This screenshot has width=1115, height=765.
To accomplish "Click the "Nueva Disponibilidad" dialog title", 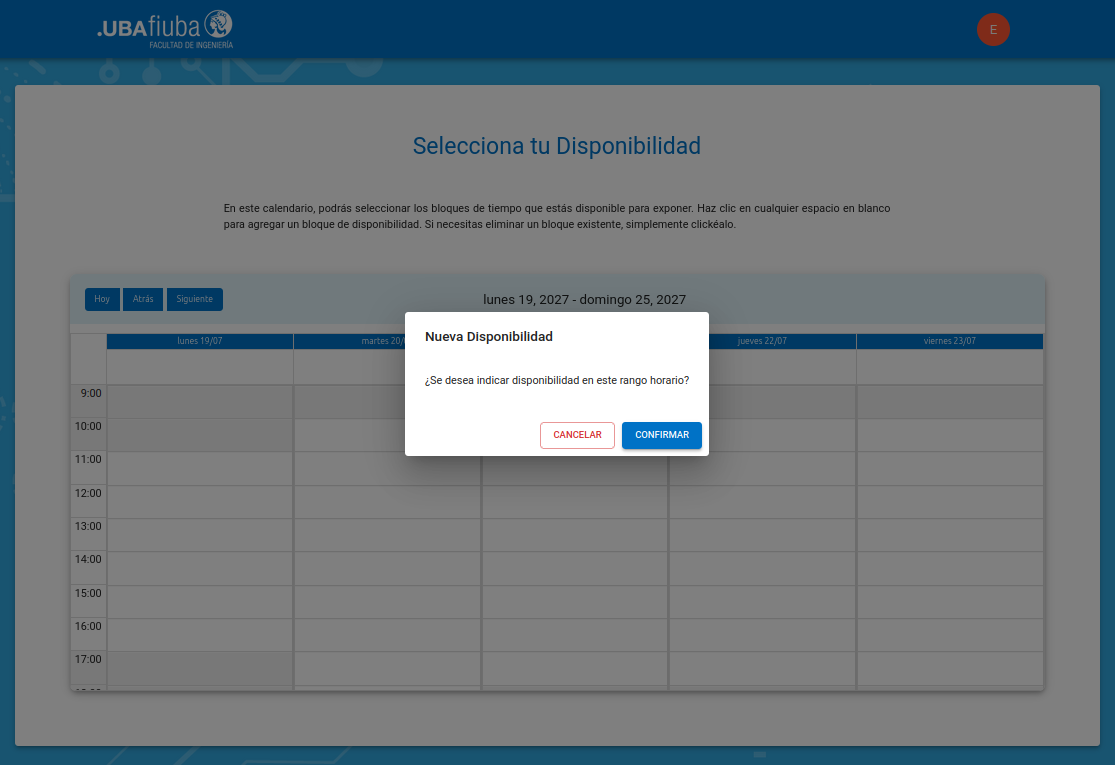I will (x=489, y=337).
